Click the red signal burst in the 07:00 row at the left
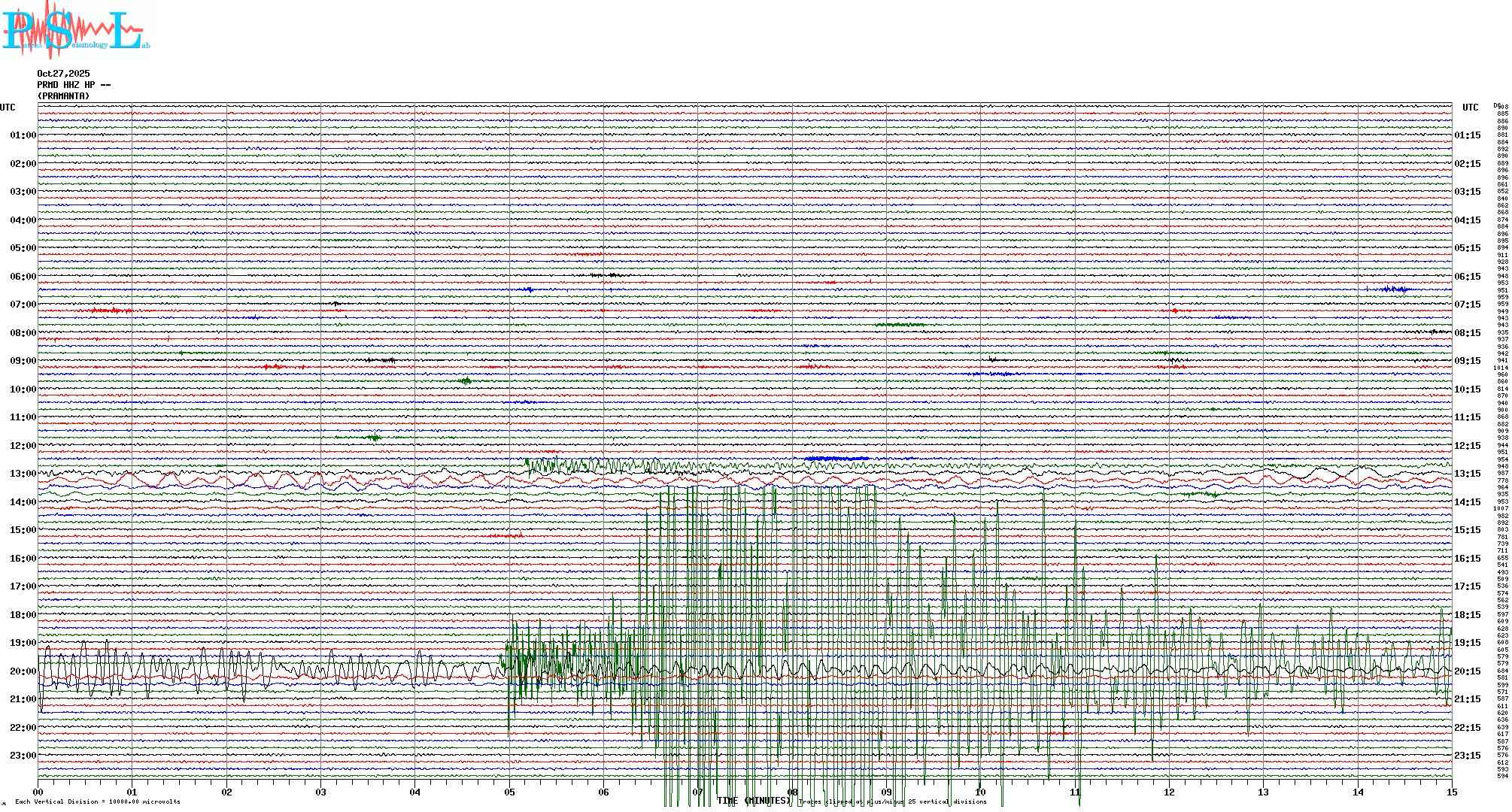 (111, 311)
